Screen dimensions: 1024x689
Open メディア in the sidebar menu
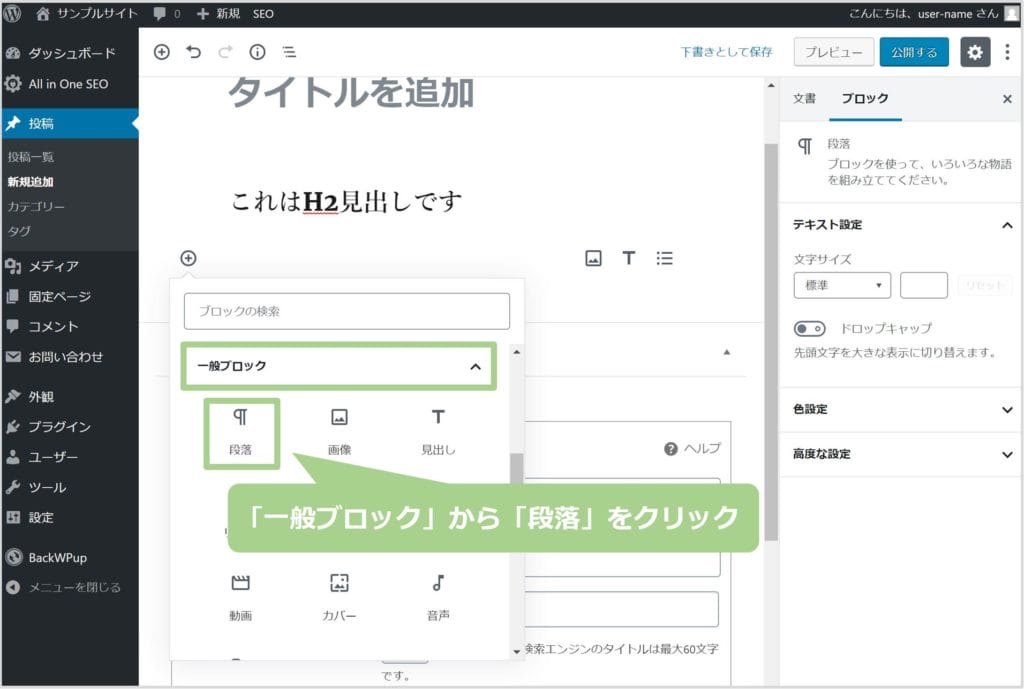53,266
